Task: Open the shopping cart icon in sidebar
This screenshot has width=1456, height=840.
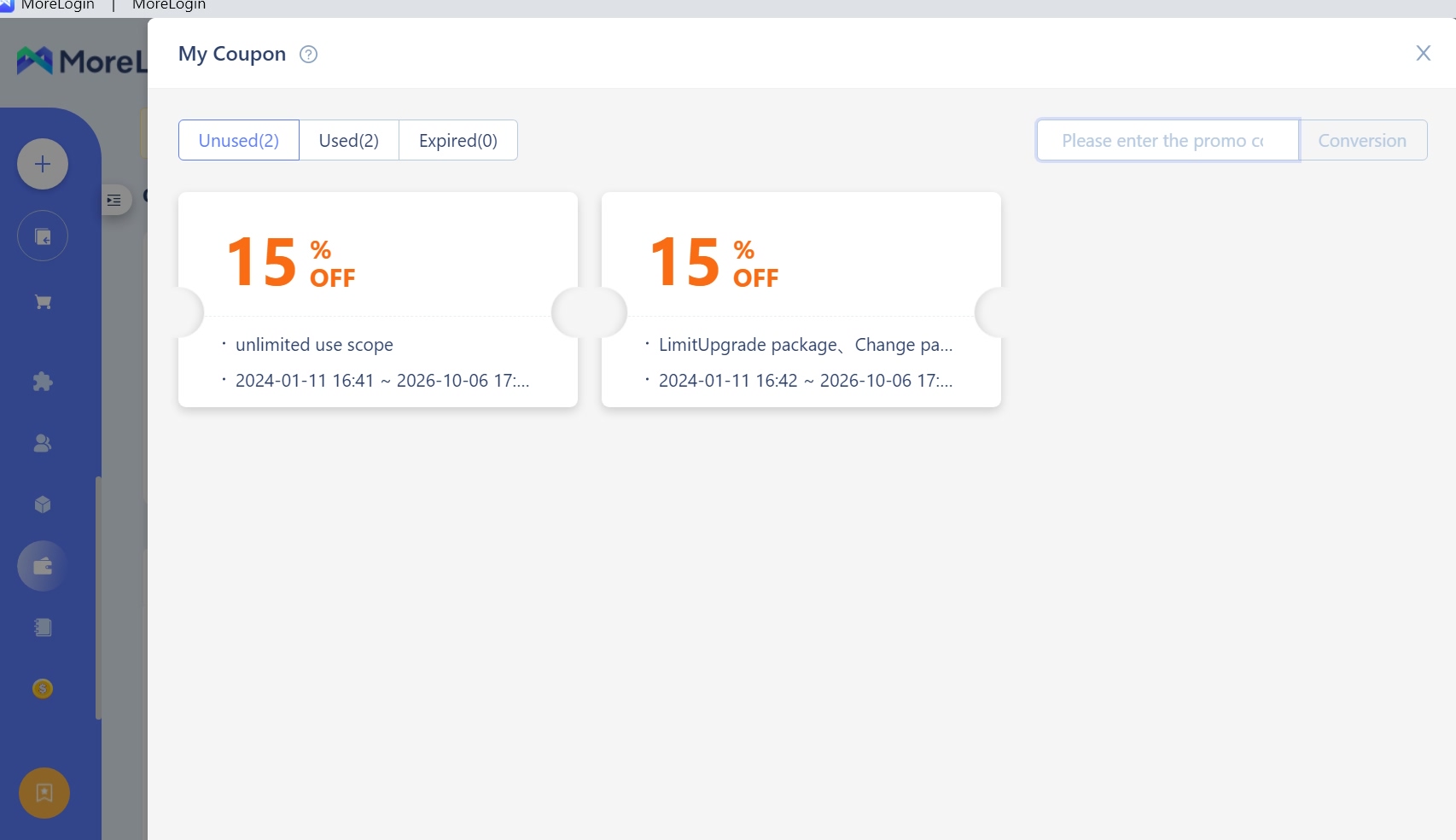Action: pos(43,302)
